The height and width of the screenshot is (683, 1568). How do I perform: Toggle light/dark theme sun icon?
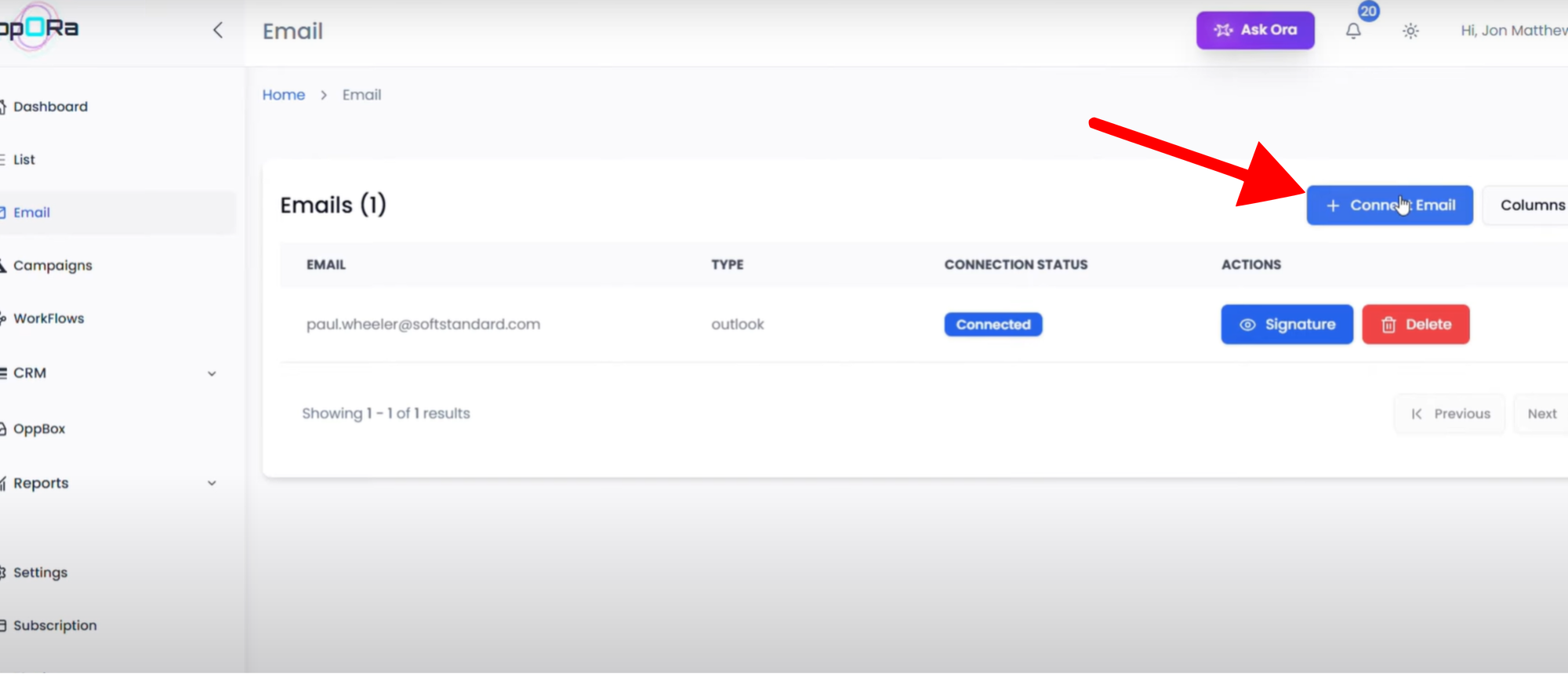1410,31
